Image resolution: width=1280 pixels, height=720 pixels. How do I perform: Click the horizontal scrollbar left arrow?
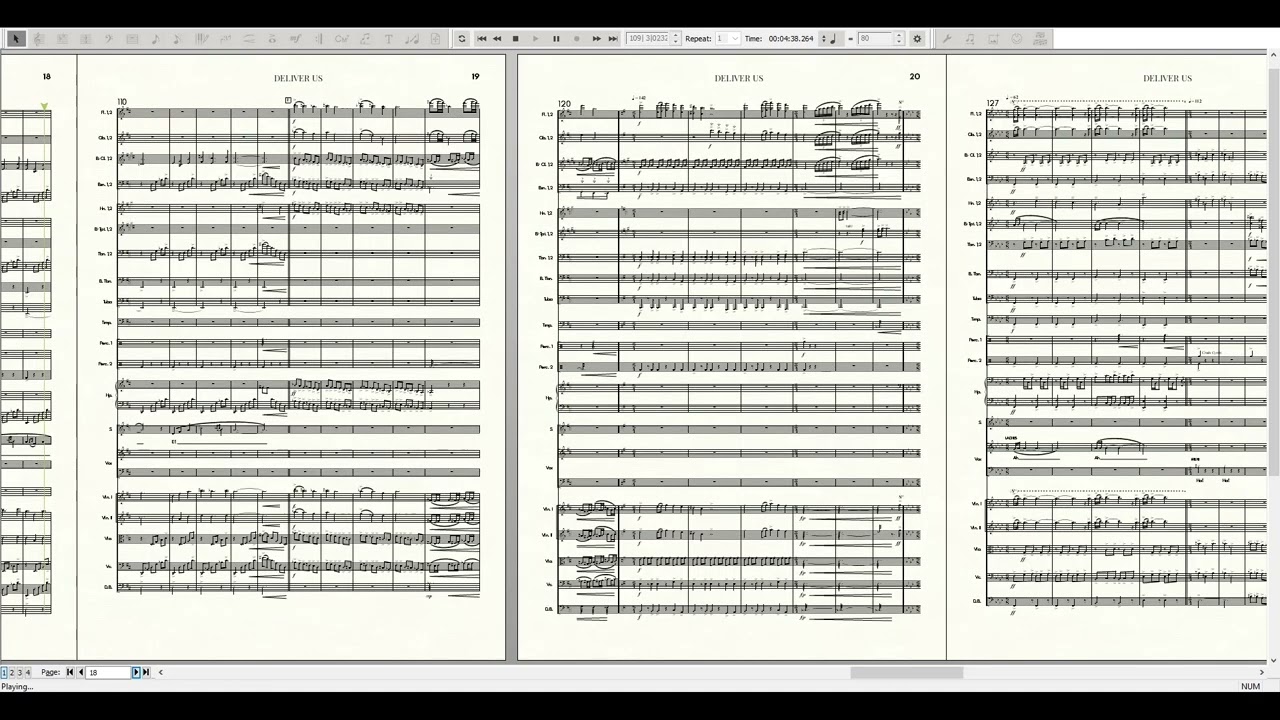pos(160,672)
